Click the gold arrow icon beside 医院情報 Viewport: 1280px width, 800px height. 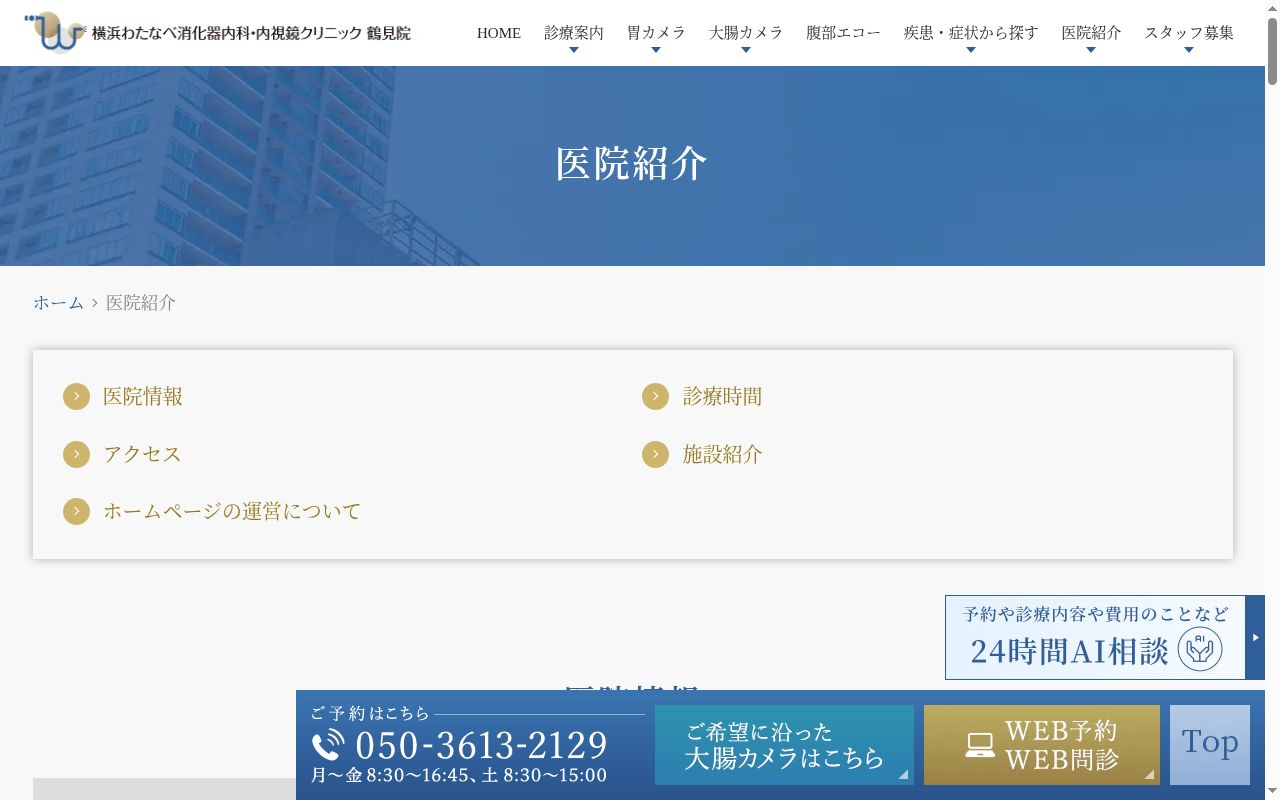coord(76,397)
